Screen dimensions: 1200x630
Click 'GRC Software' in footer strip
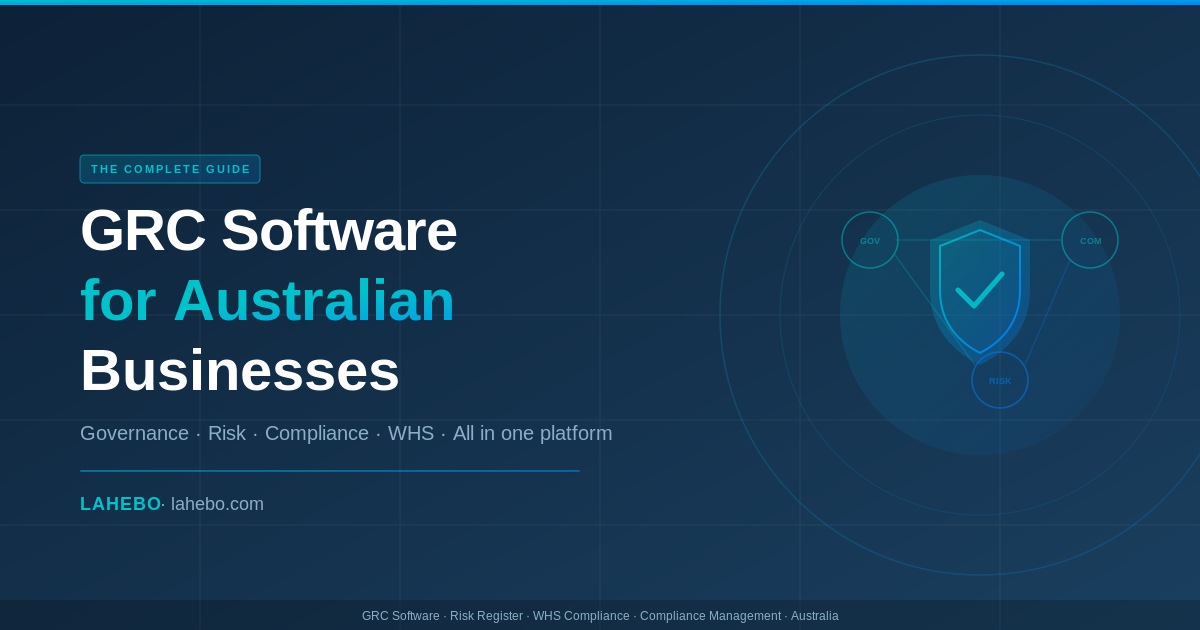(401, 616)
